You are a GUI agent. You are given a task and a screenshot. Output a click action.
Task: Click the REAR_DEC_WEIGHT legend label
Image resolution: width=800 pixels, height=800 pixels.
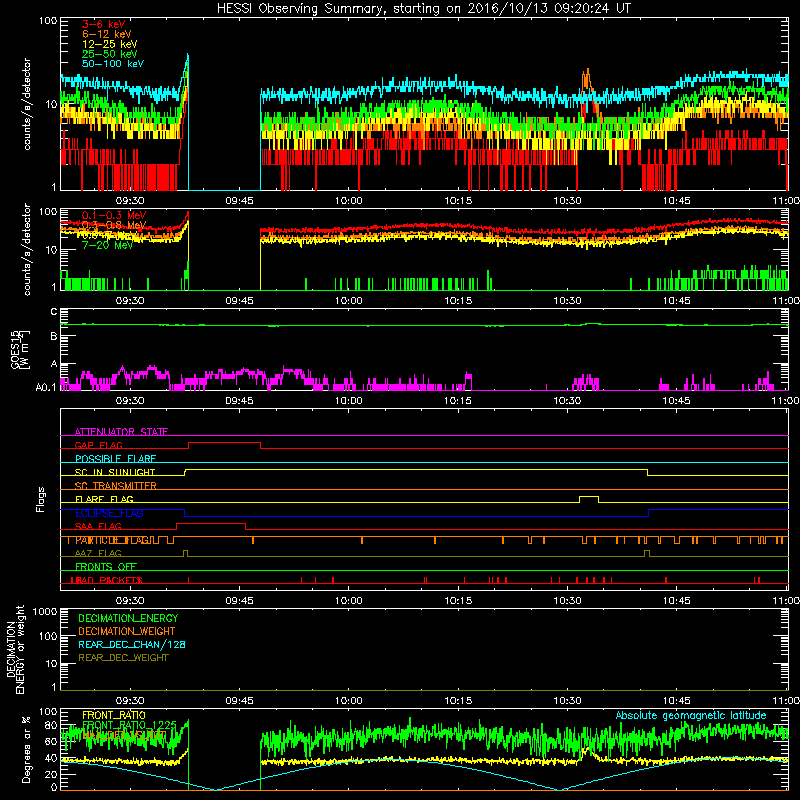tap(123, 658)
